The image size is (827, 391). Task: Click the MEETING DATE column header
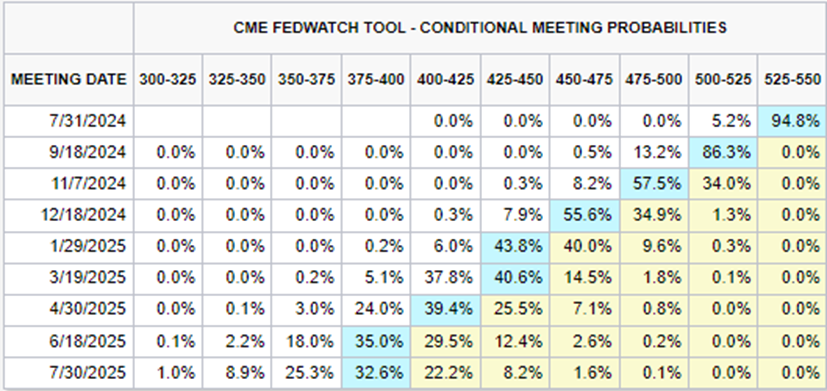(69, 80)
